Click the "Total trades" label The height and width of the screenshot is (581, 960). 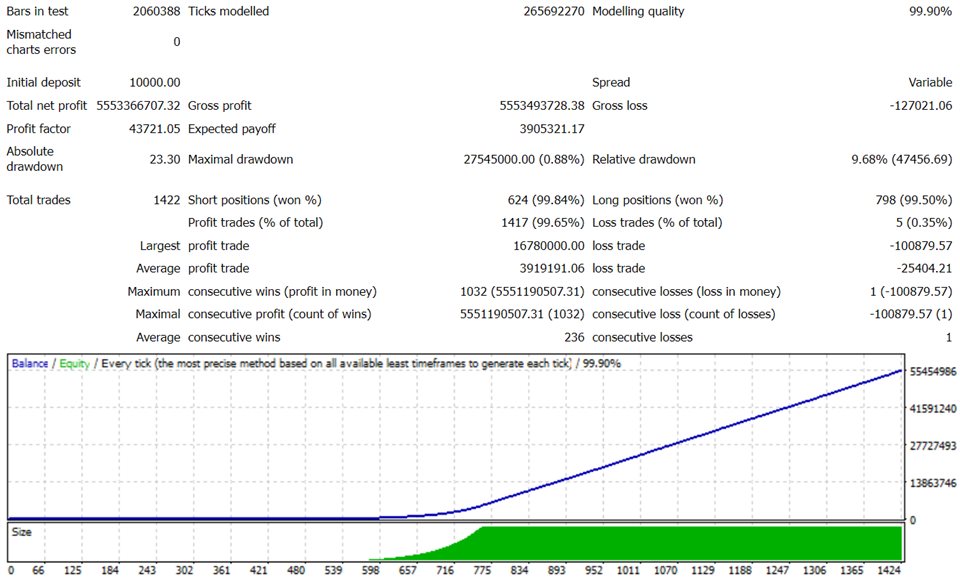tap(39, 200)
